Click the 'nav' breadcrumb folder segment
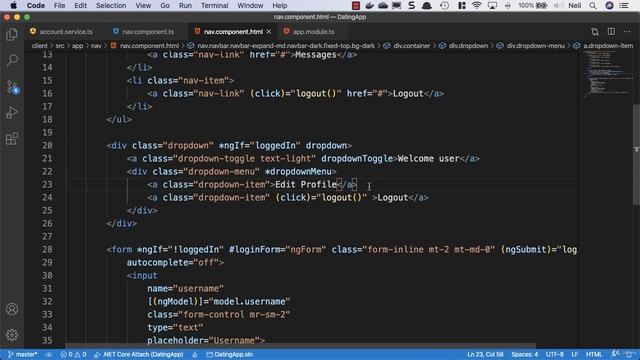 point(96,46)
